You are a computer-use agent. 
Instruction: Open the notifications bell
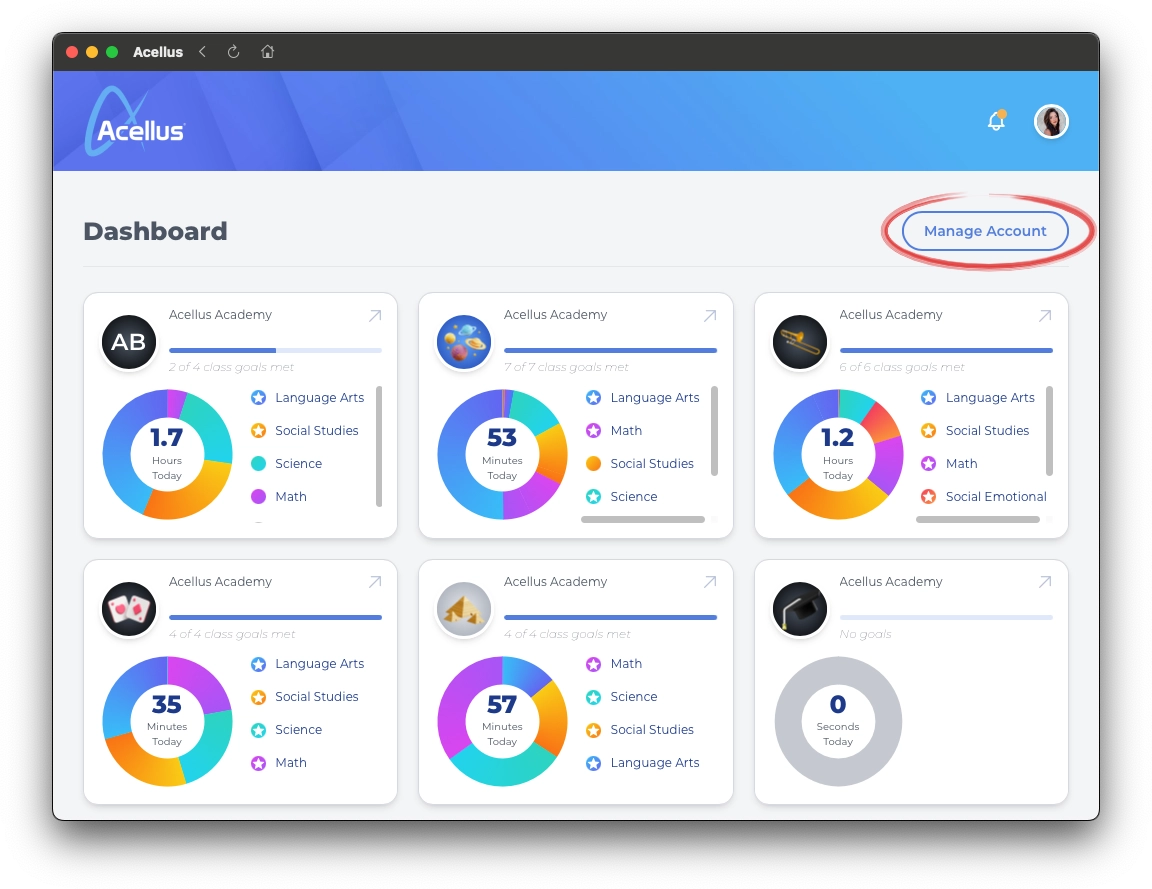[x=996, y=120]
